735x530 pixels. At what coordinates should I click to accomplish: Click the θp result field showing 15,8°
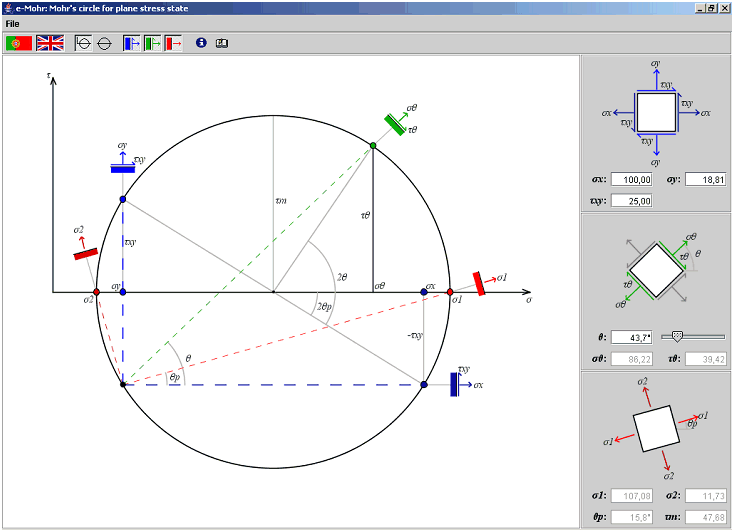pos(631,517)
